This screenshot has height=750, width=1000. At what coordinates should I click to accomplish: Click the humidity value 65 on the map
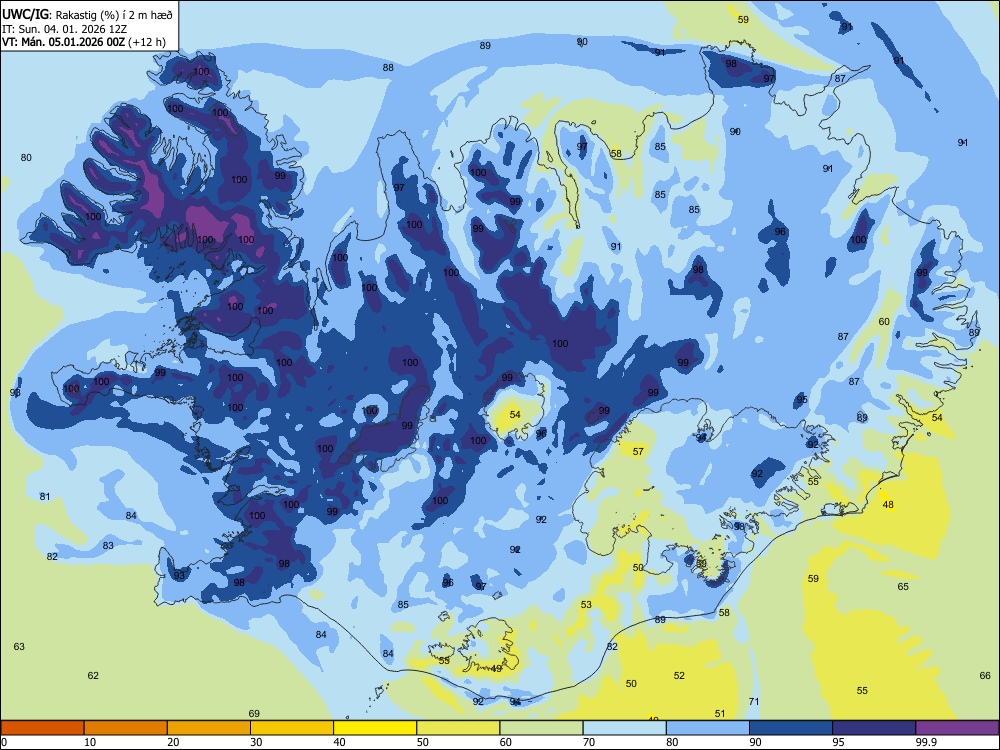tap(903, 587)
